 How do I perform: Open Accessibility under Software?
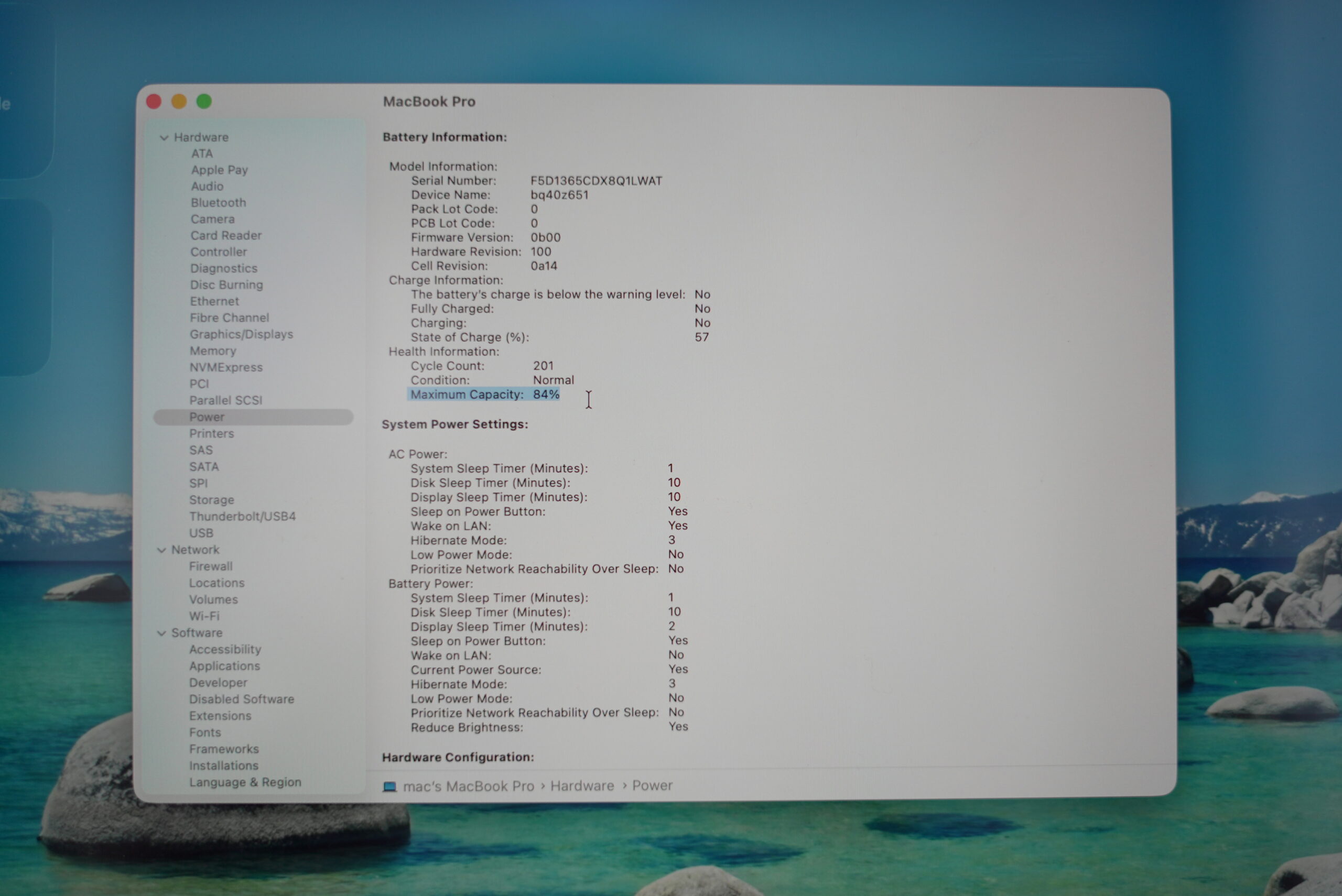pyautogui.click(x=225, y=650)
